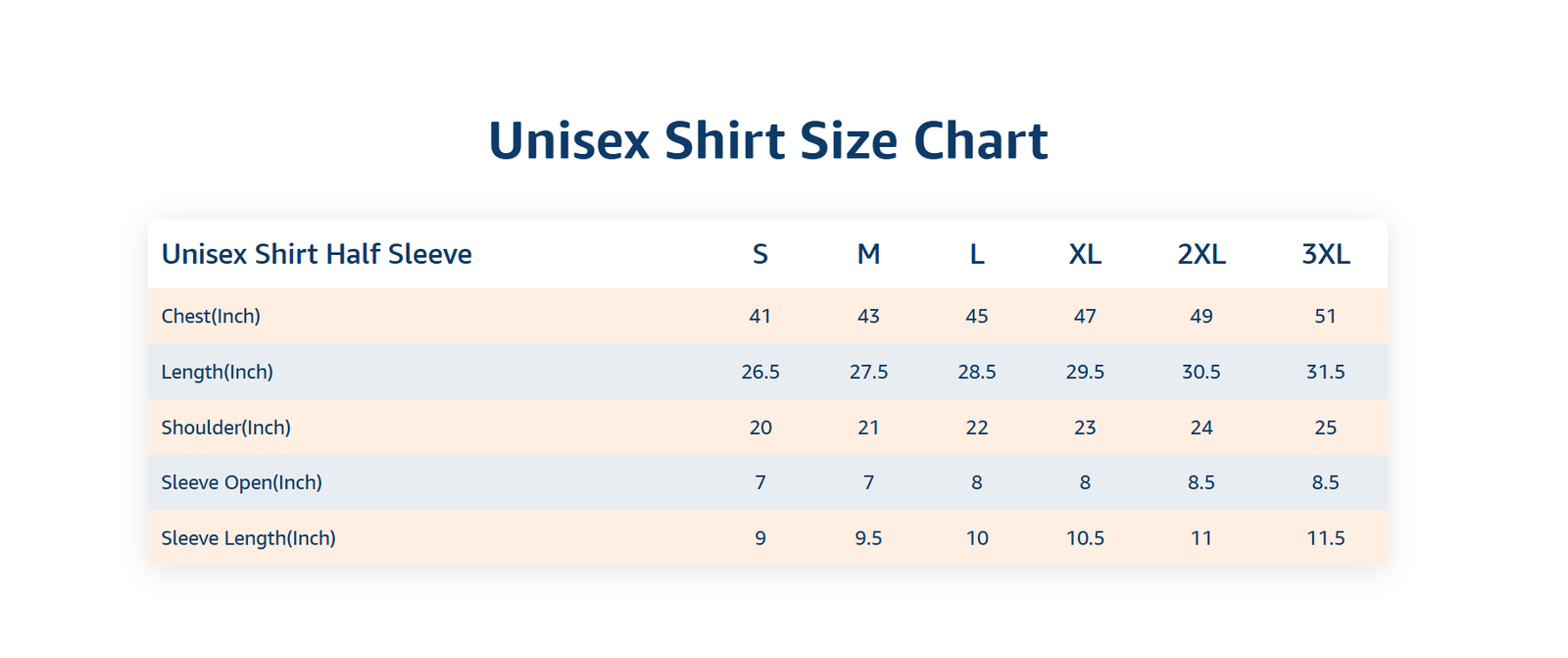Click the XL size column header
Screen dimensions: 1568x658
tap(1085, 254)
